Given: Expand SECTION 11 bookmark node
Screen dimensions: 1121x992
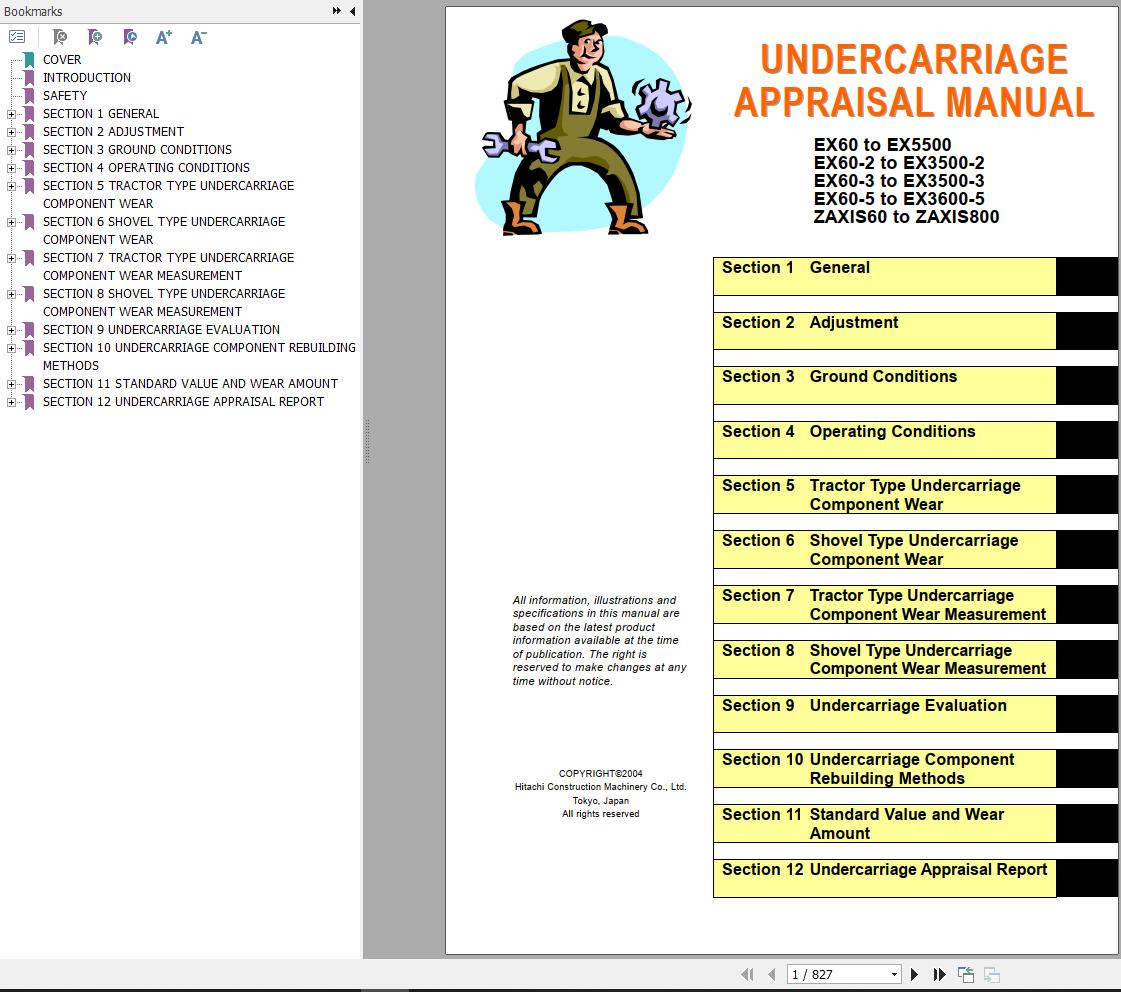Looking at the screenshot, I should [11, 384].
